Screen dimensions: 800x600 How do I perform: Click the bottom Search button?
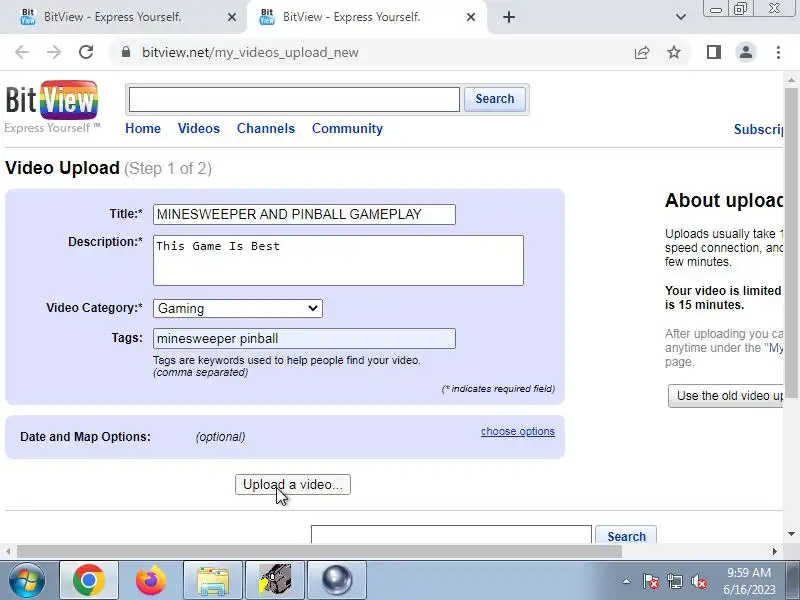click(x=626, y=536)
